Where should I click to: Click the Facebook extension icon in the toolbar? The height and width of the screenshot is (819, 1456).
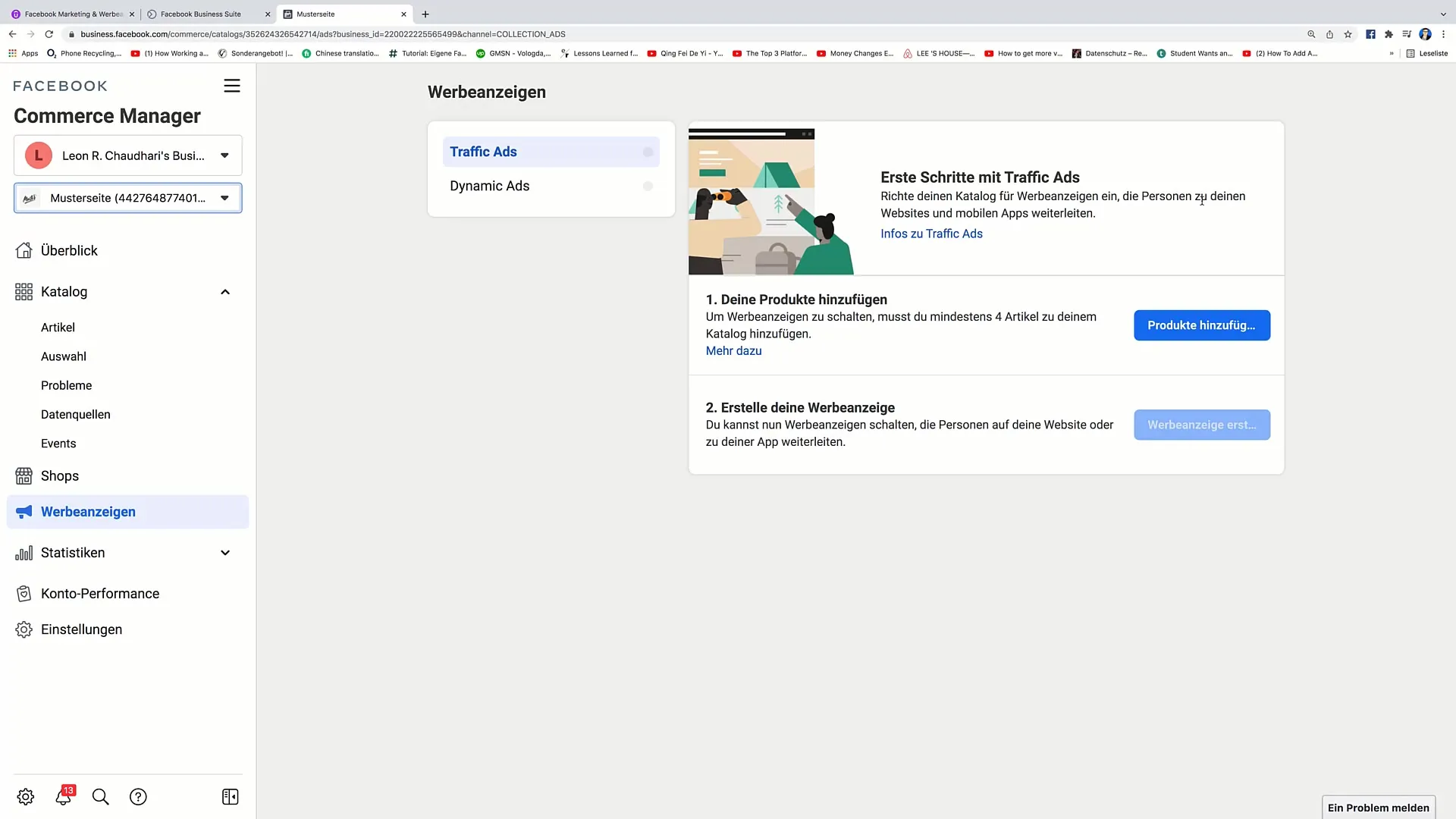point(1370,34)
